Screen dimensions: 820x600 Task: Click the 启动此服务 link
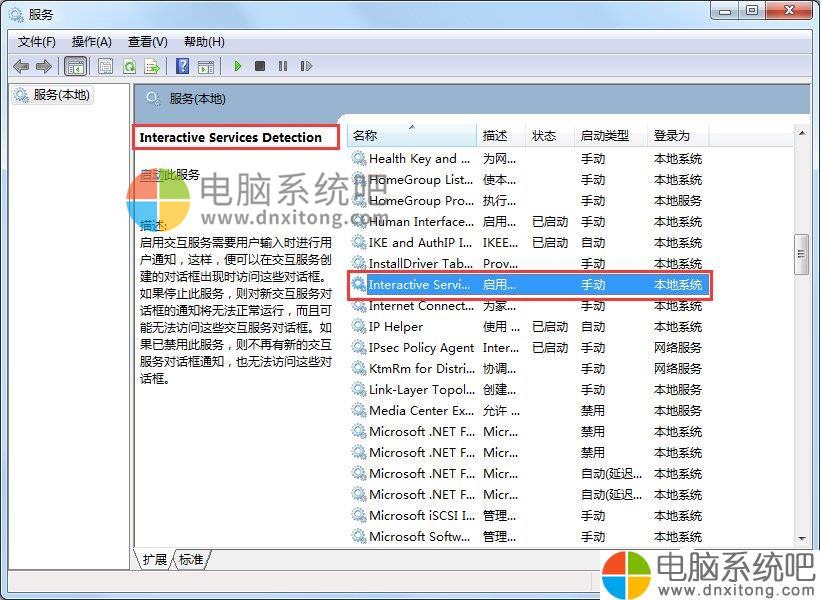(x=170, y=174)
